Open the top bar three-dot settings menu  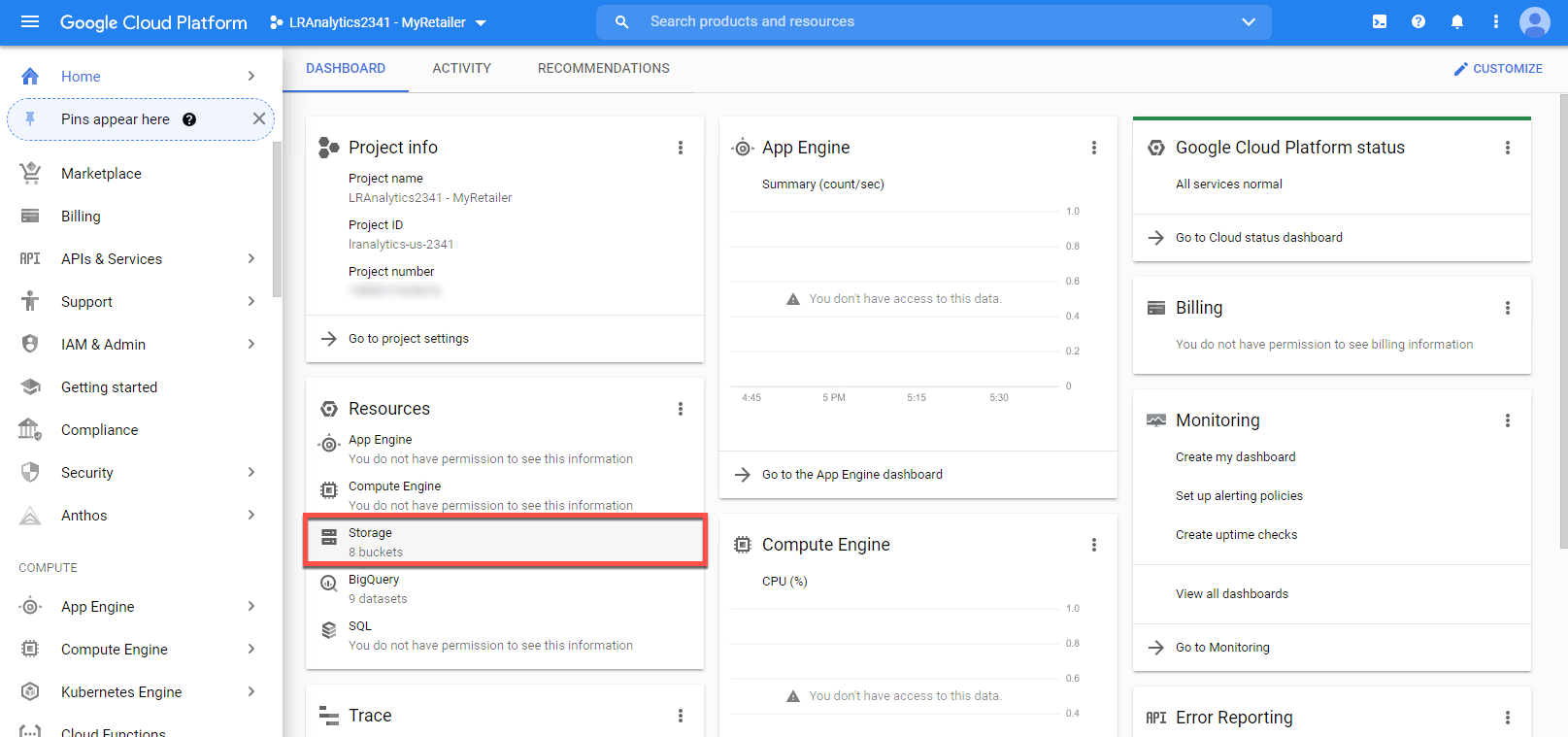[1496, 21]
